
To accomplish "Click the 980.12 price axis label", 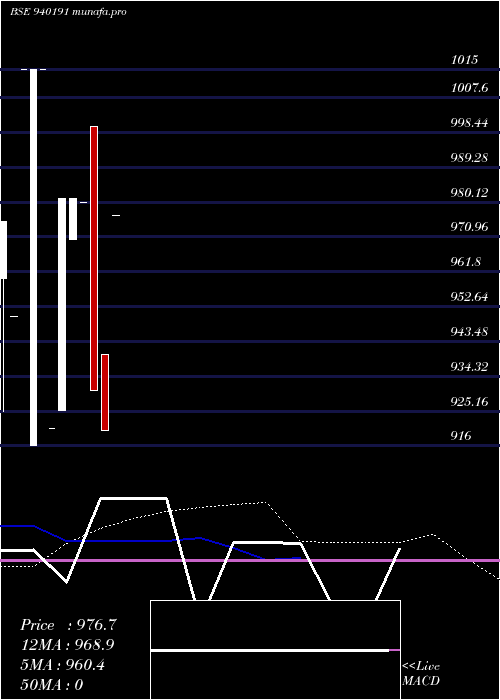I will pos(469,193).
